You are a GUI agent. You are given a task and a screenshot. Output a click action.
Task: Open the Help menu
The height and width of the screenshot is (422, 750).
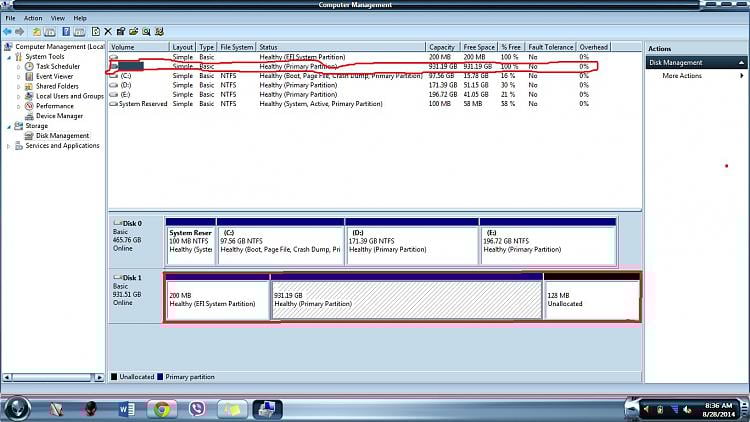80,18
